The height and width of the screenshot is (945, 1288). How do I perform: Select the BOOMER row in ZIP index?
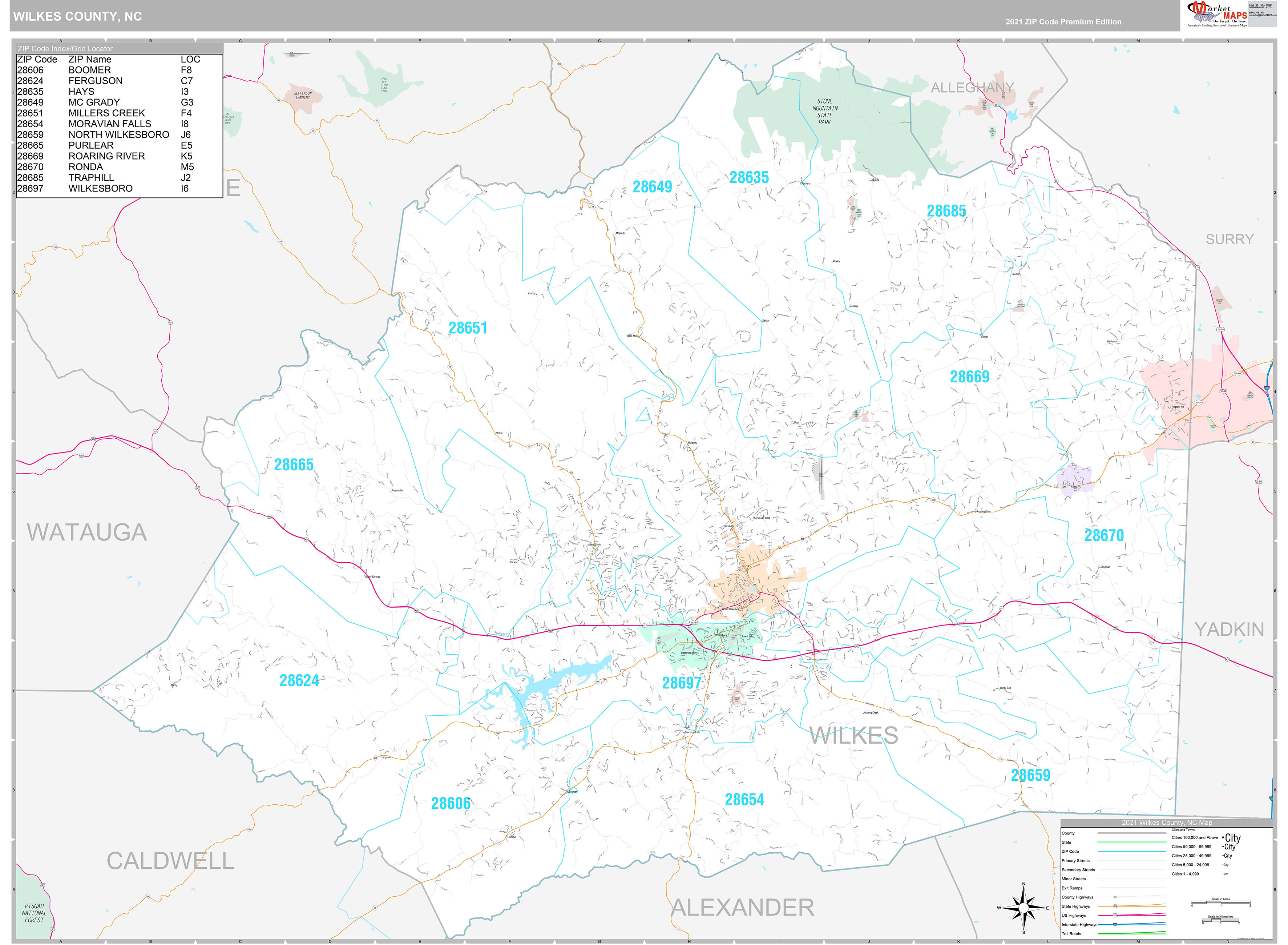coord(109,71)
